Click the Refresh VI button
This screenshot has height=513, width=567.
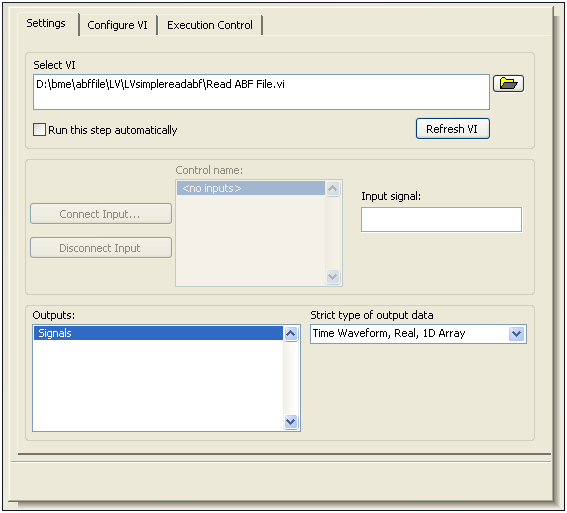click(453, 129)
